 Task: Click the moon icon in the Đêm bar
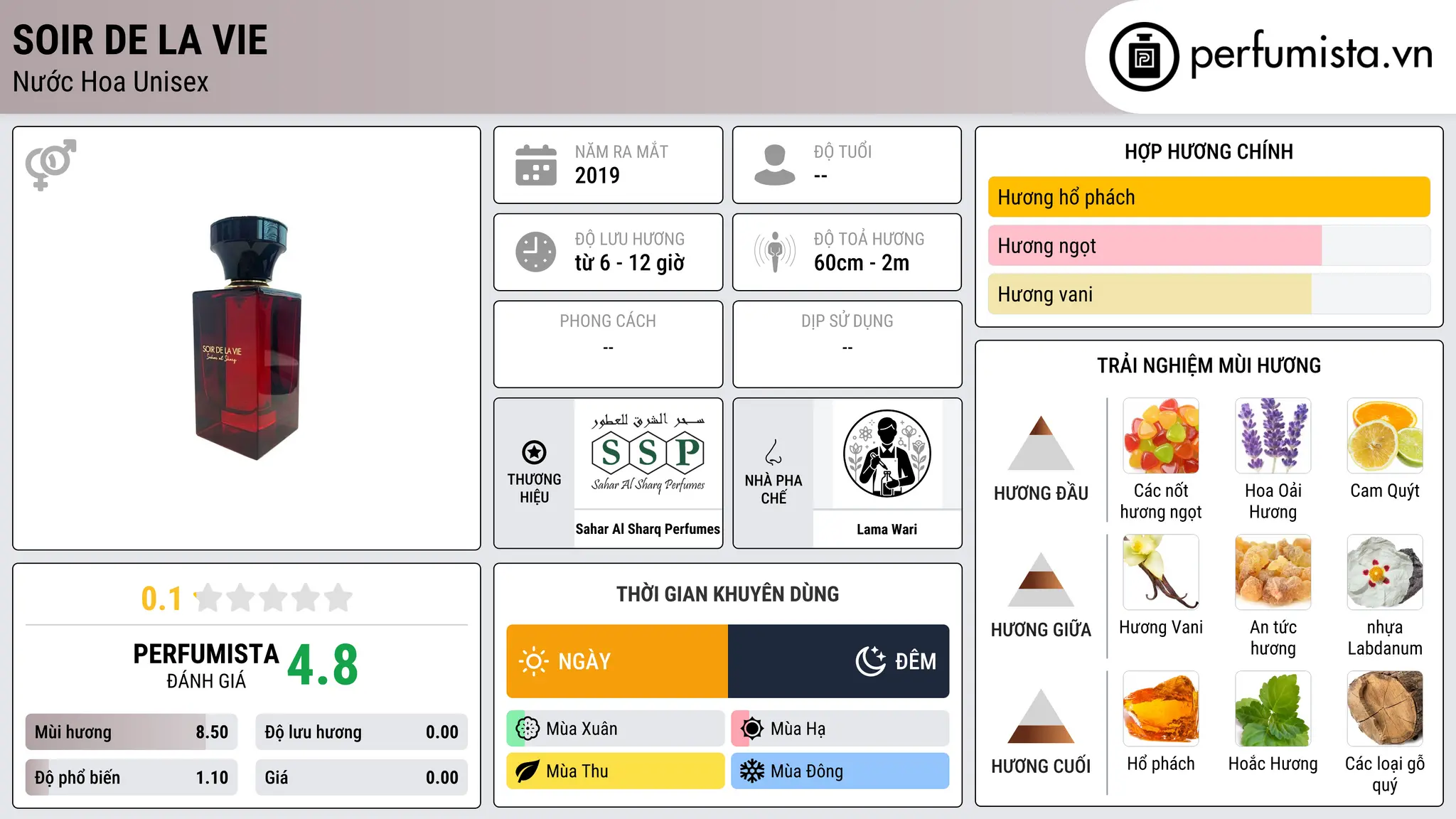coord(870,661)
